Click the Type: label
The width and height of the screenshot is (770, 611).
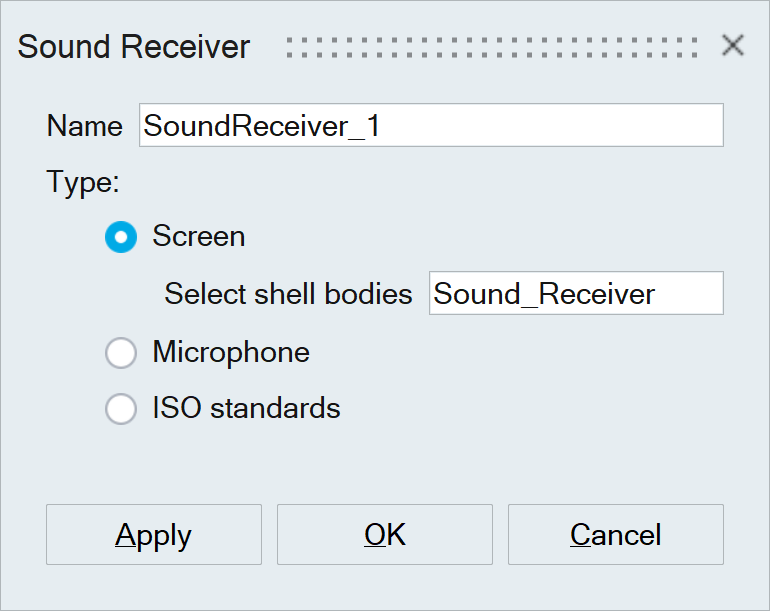82,183
